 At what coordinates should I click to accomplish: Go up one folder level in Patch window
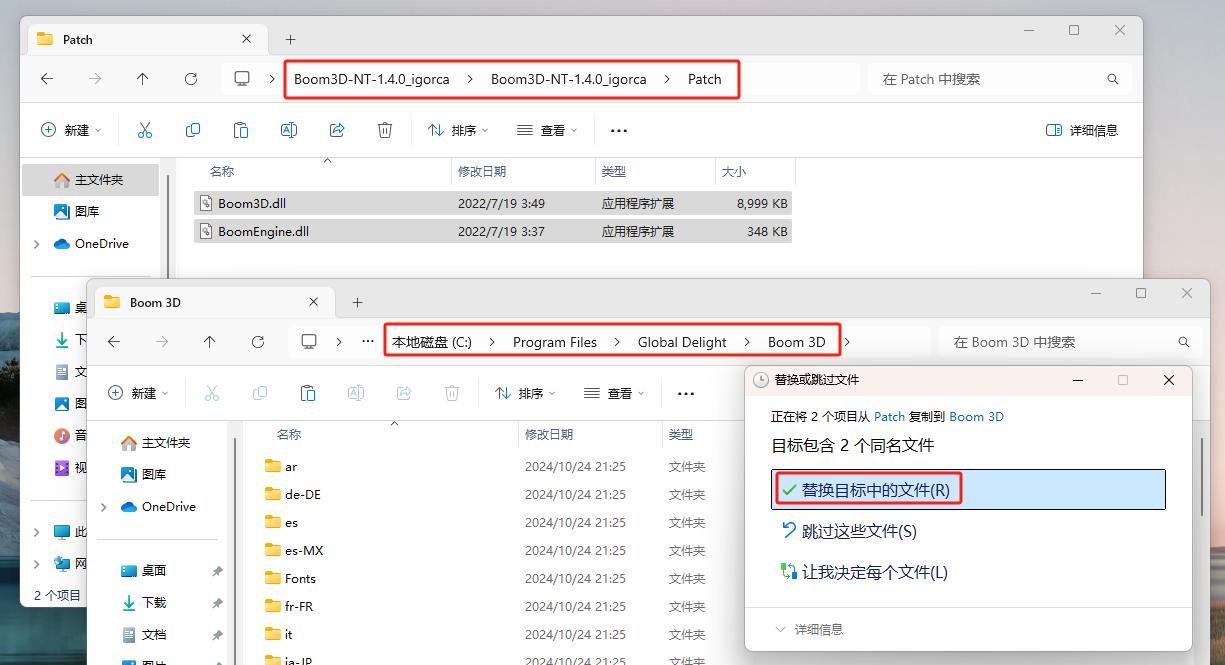[x=143, y=79]
